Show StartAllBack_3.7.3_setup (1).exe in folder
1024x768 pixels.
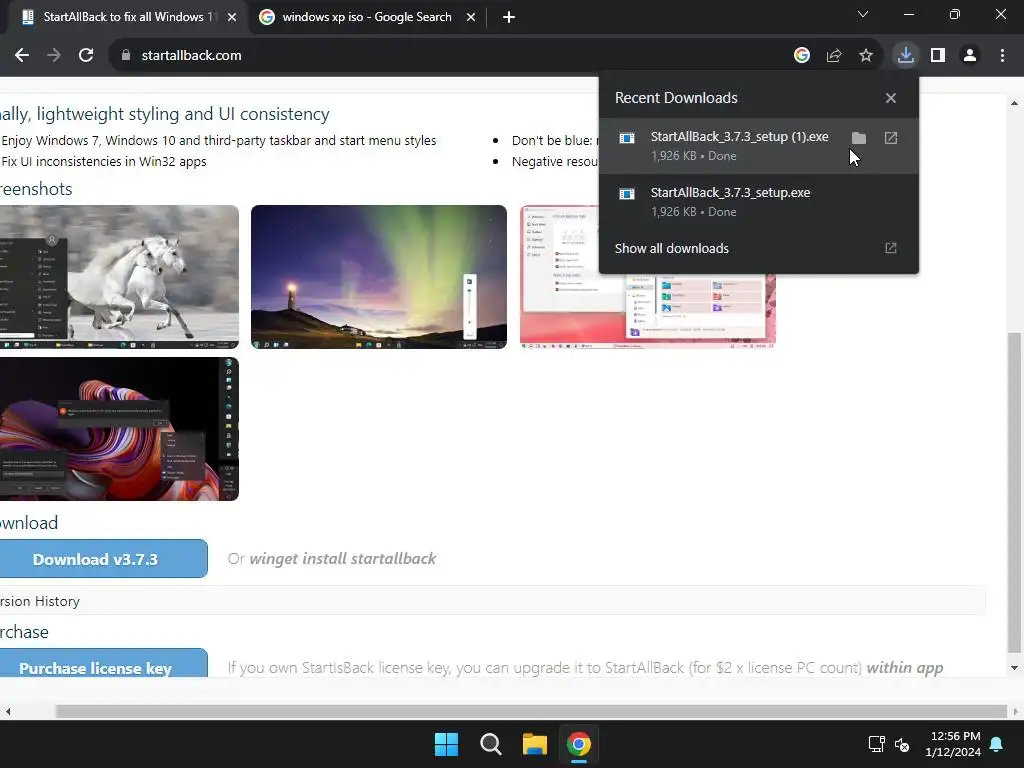point(859,138)
